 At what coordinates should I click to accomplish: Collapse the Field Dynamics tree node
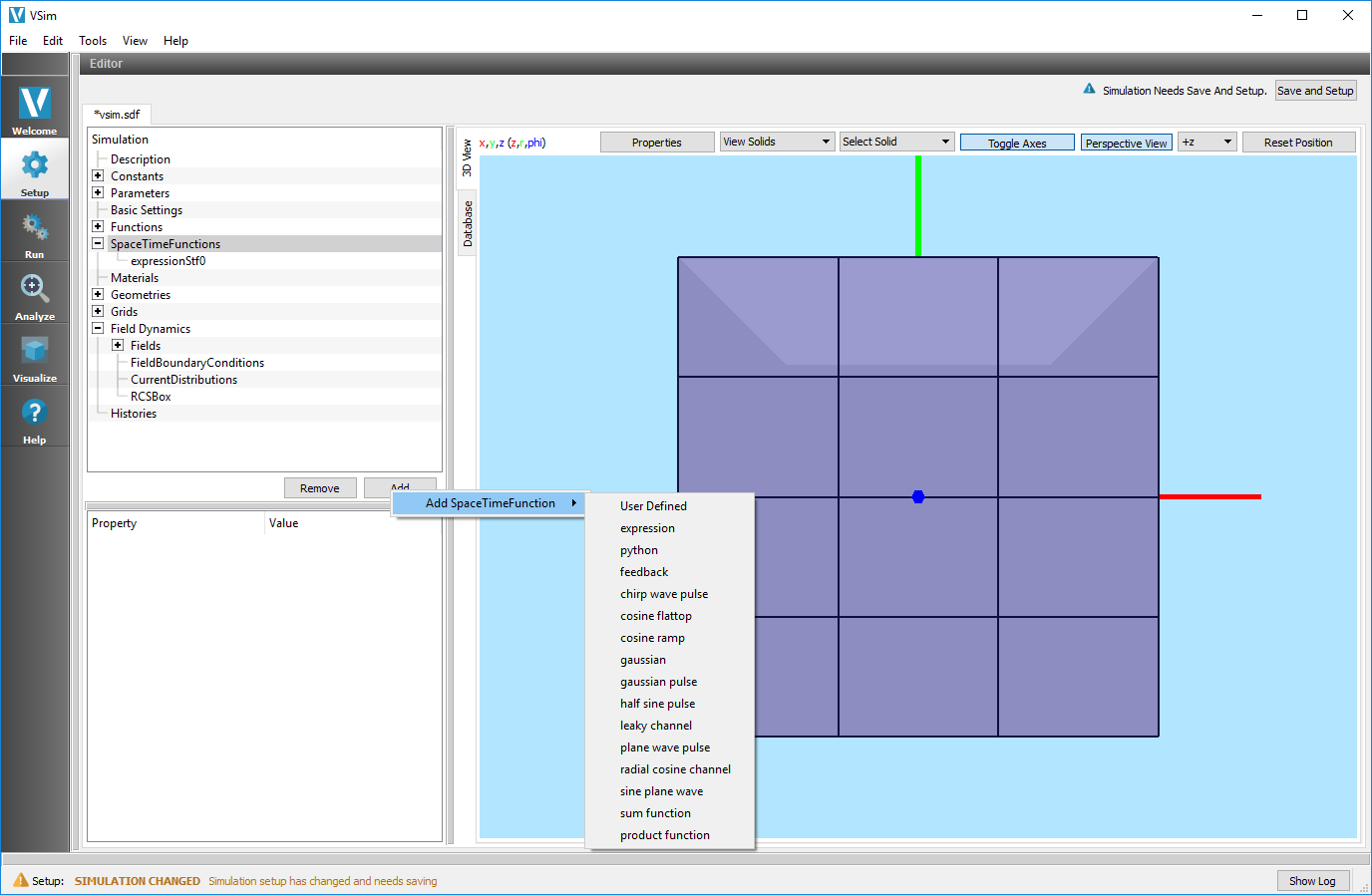[98, 328]
